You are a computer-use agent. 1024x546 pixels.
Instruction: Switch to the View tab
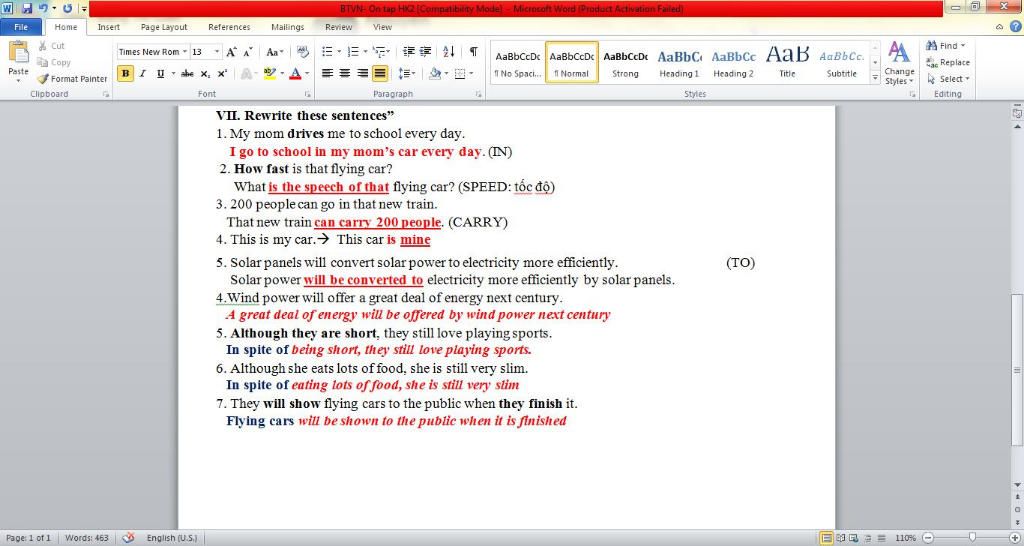pos(382,27)
